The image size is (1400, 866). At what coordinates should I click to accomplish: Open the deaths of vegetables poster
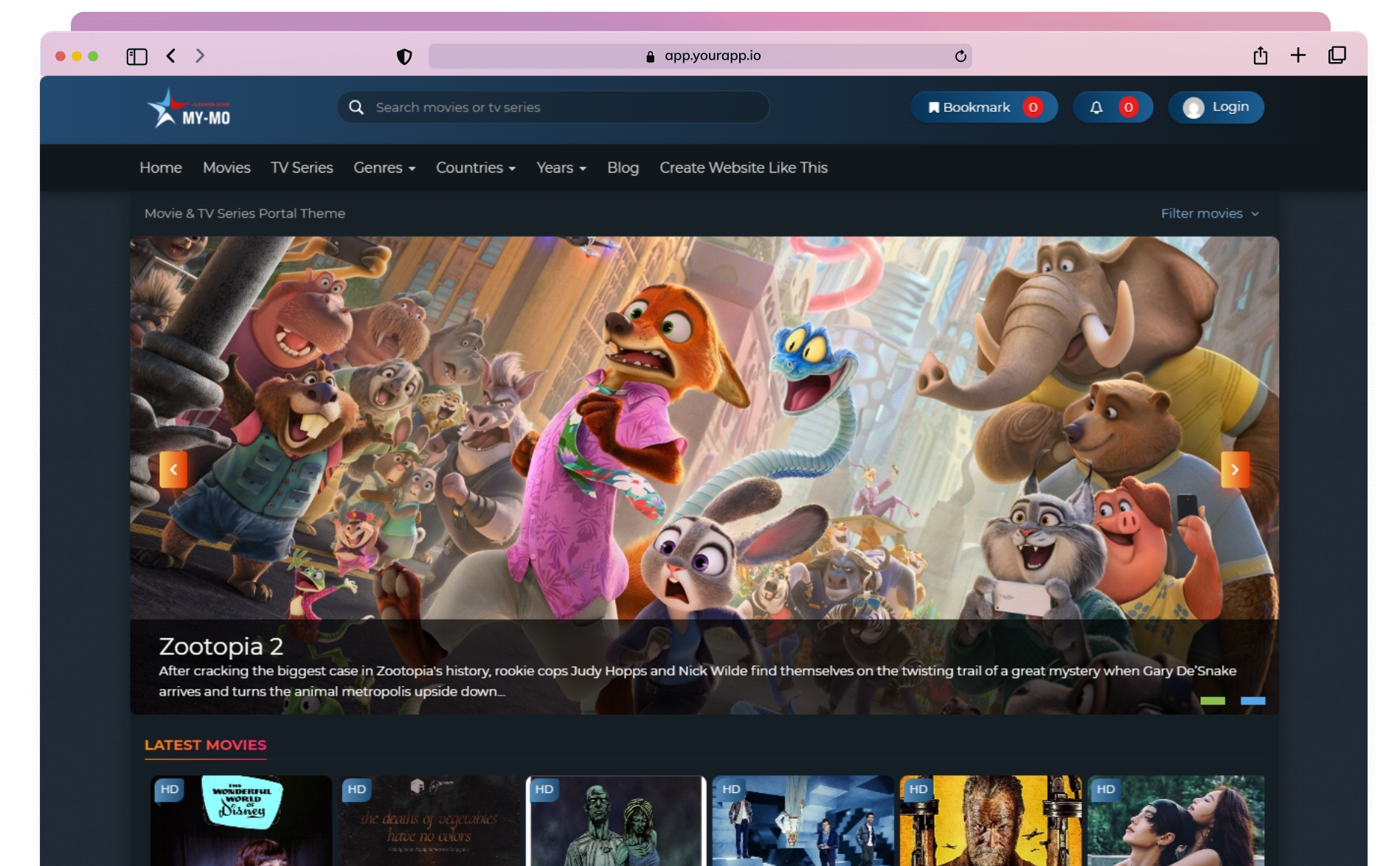click(x=429, y=820)
